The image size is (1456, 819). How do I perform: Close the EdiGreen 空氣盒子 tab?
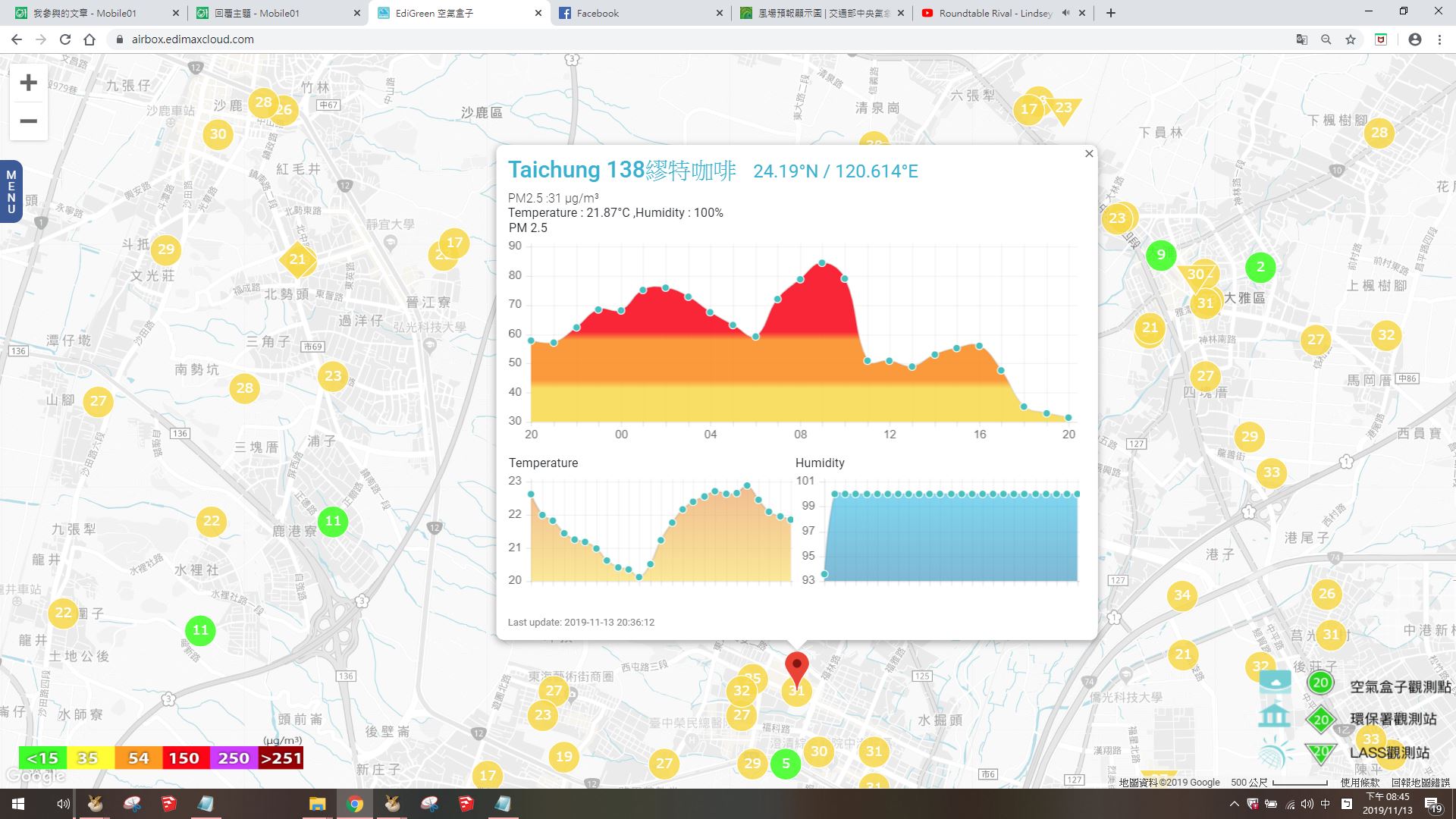tap(538, 13)
